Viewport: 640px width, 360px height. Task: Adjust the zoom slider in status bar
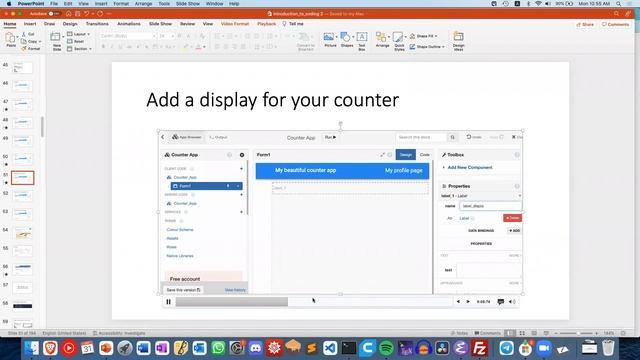[x=578, y=333]
